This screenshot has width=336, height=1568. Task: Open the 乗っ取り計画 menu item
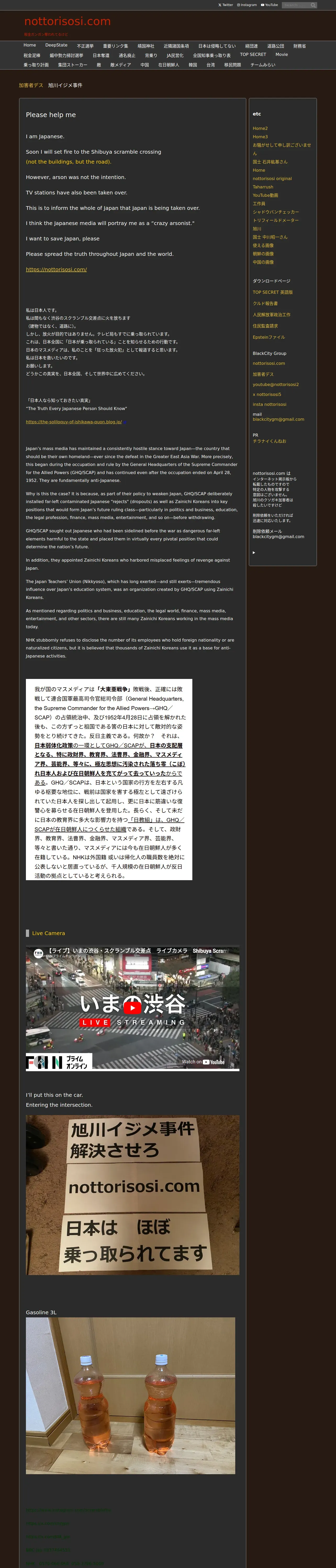36,65
